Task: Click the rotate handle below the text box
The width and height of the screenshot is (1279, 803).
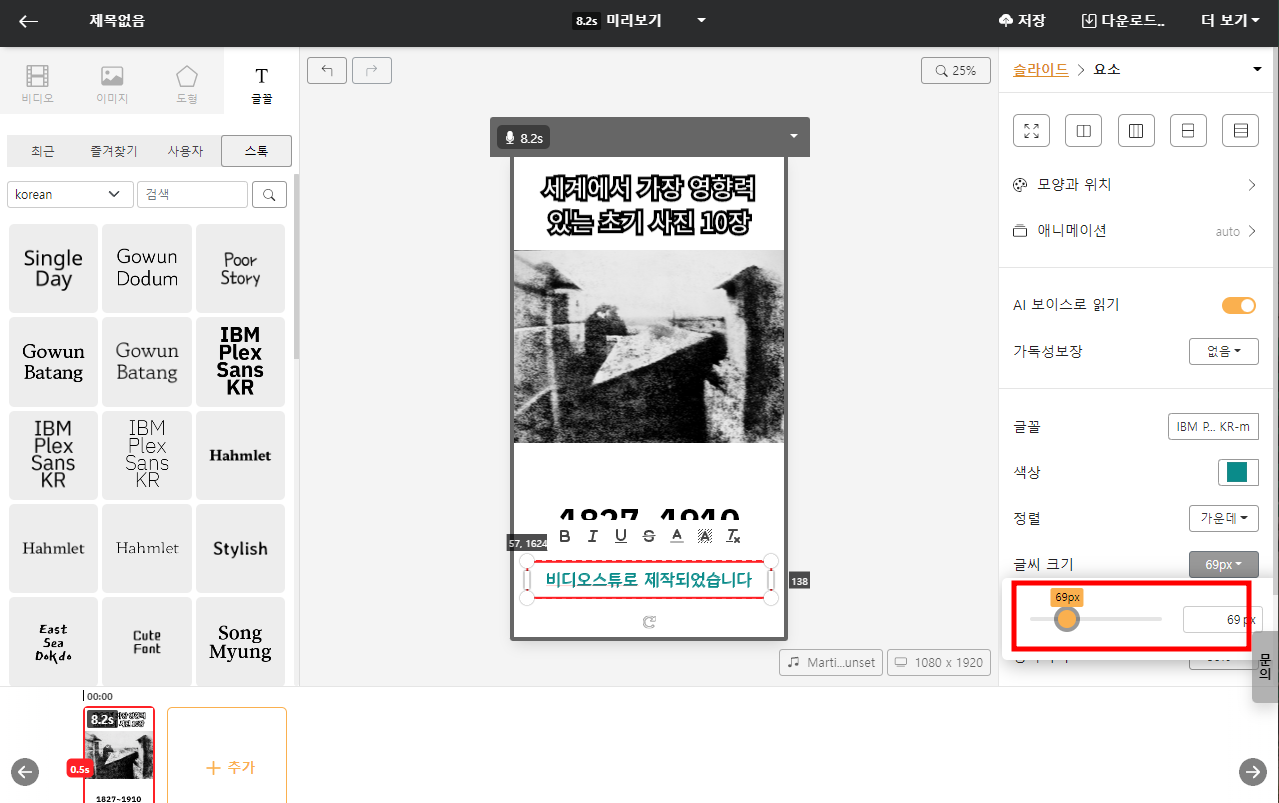Action: pos(649,622)
